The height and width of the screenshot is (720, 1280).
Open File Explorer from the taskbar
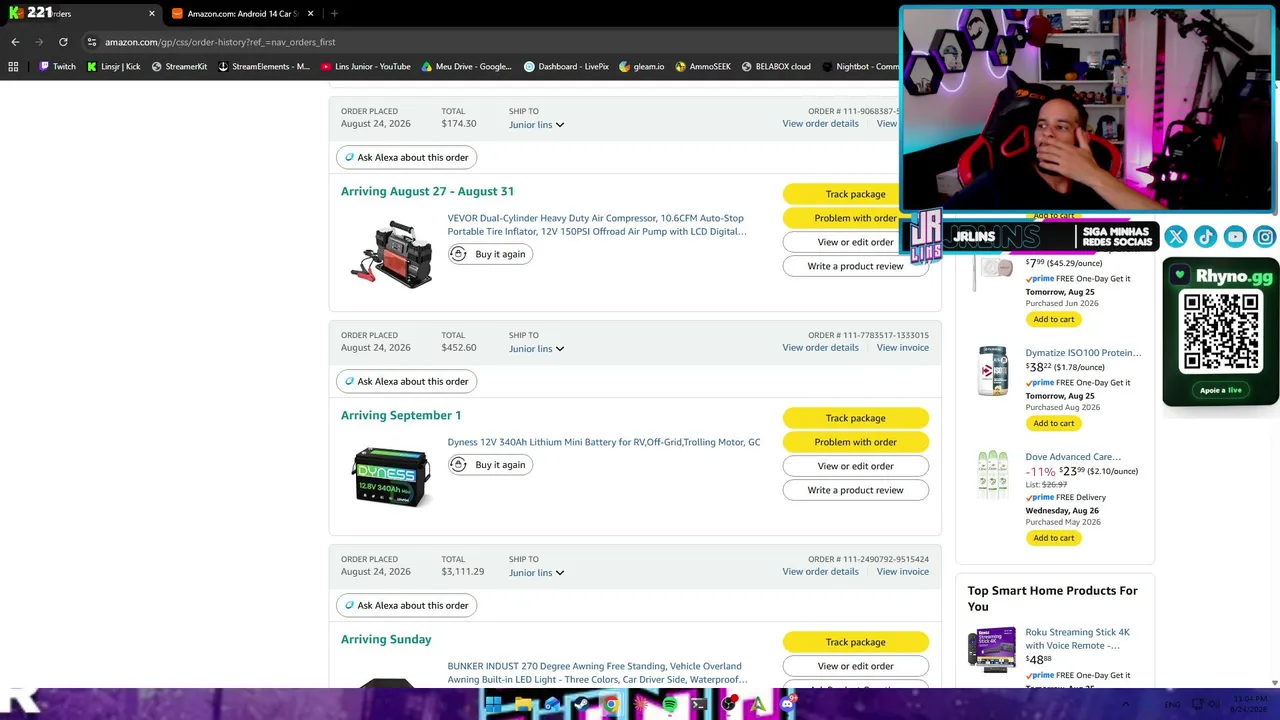(x=523, y=705)
